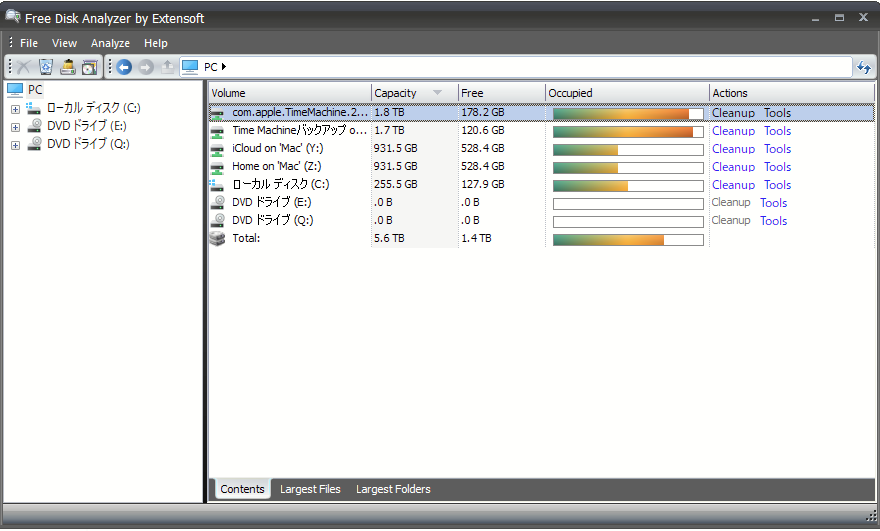Click the Recycle Bin toolbar icon

[x=45, y=67]
